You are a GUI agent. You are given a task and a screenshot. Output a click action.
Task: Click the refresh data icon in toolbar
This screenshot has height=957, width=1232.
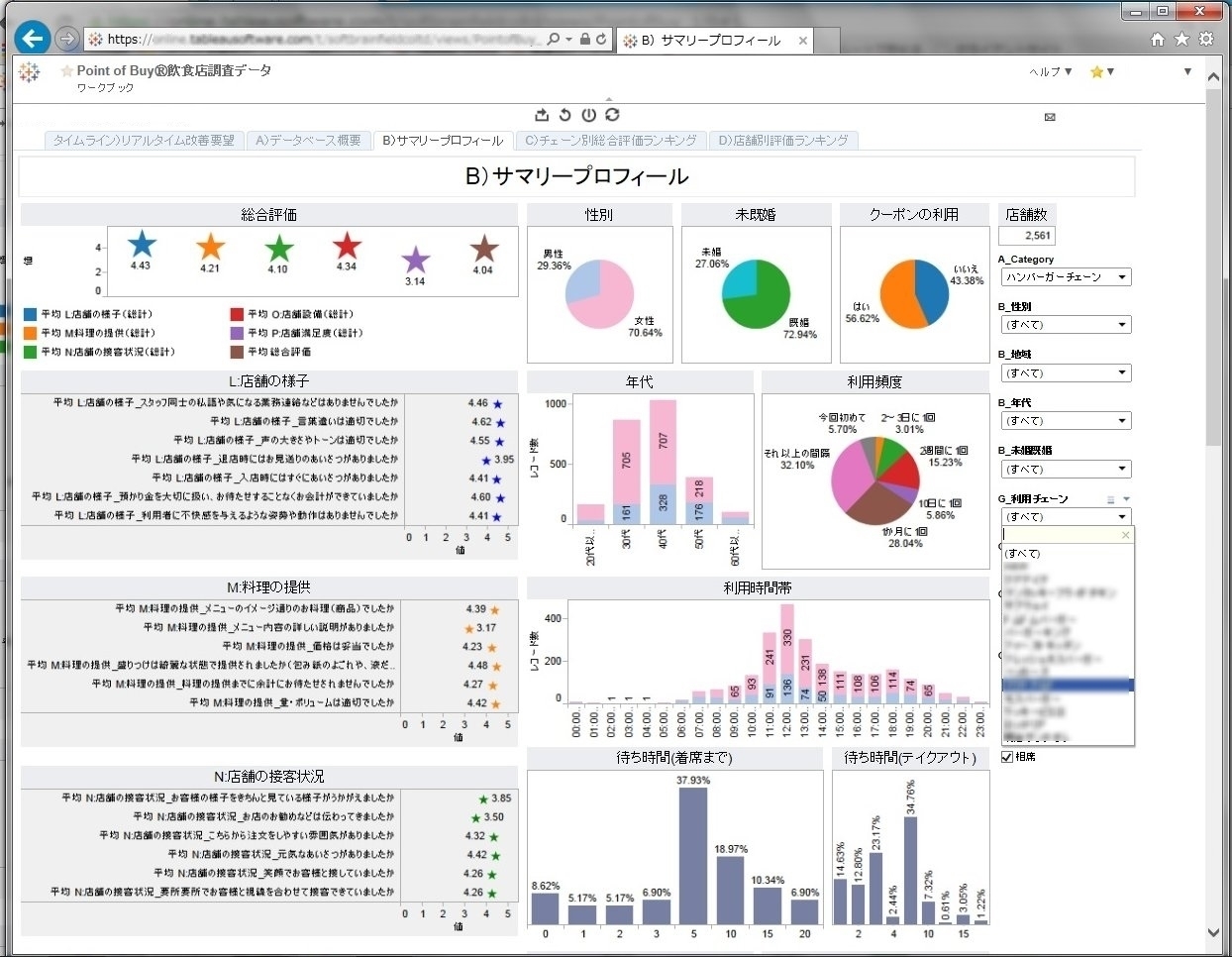pos(612,115)
